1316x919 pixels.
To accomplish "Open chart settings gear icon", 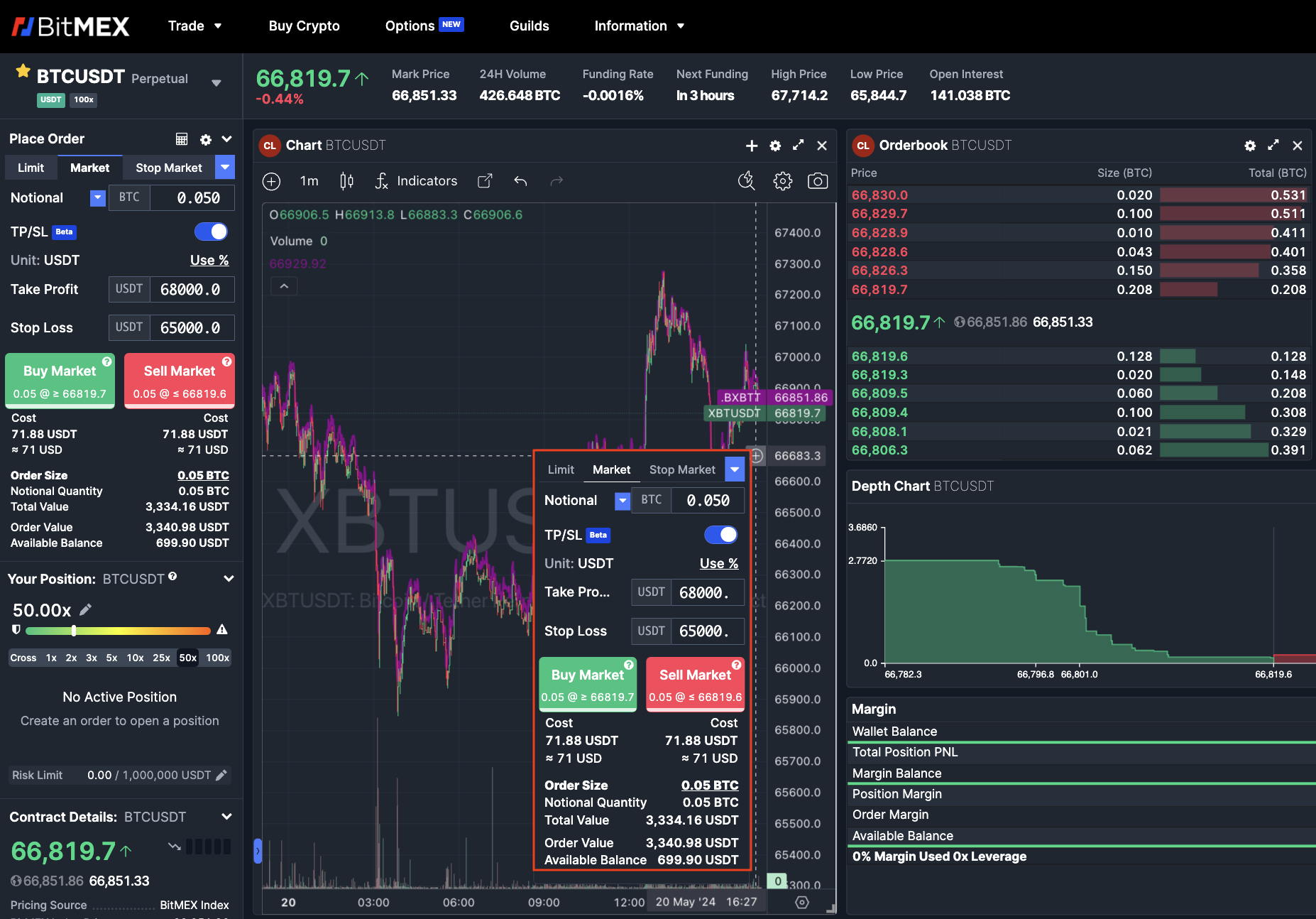I will click(782, 181).
